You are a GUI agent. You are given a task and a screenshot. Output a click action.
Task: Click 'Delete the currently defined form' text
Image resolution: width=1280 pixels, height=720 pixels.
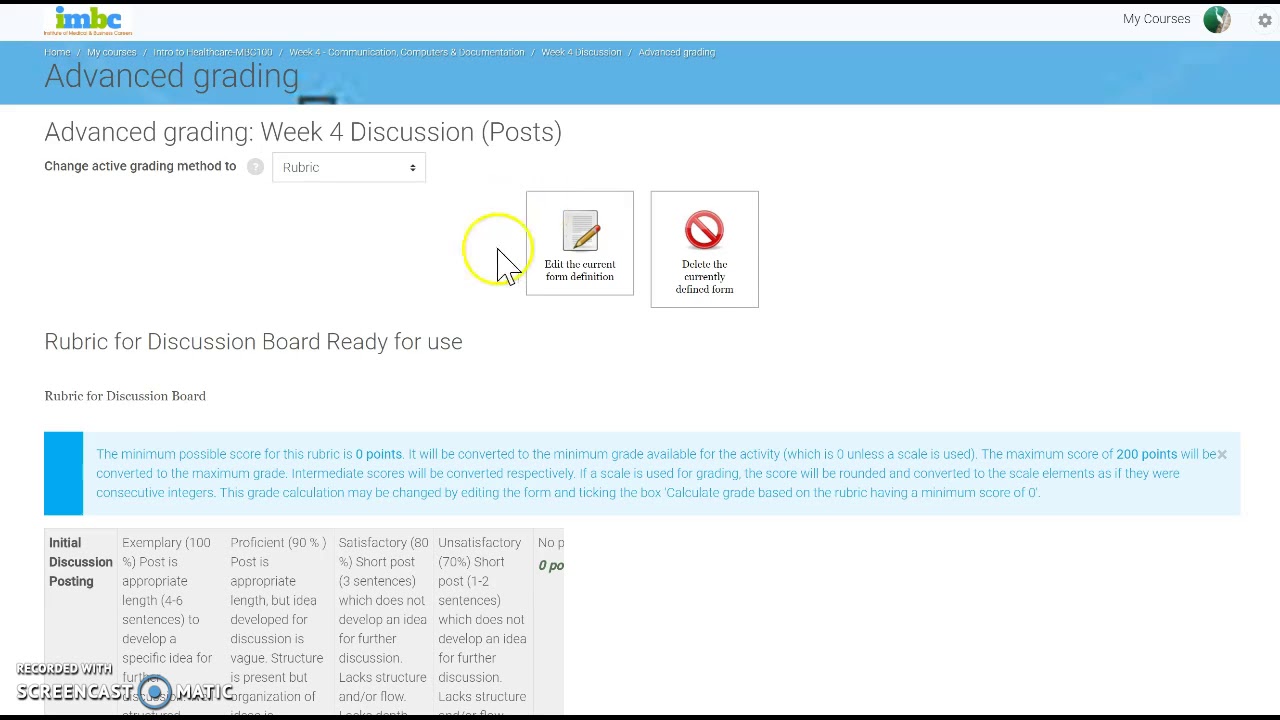[704, 277]
